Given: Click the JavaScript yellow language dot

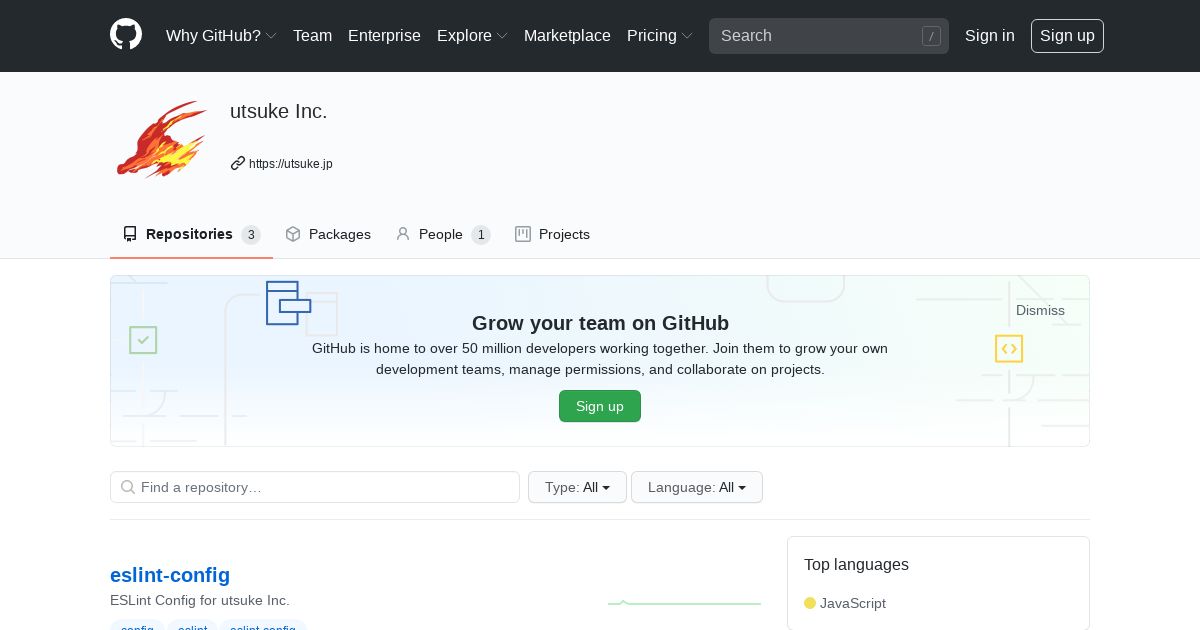Looking at the screenshot, I should click(810, 603).
